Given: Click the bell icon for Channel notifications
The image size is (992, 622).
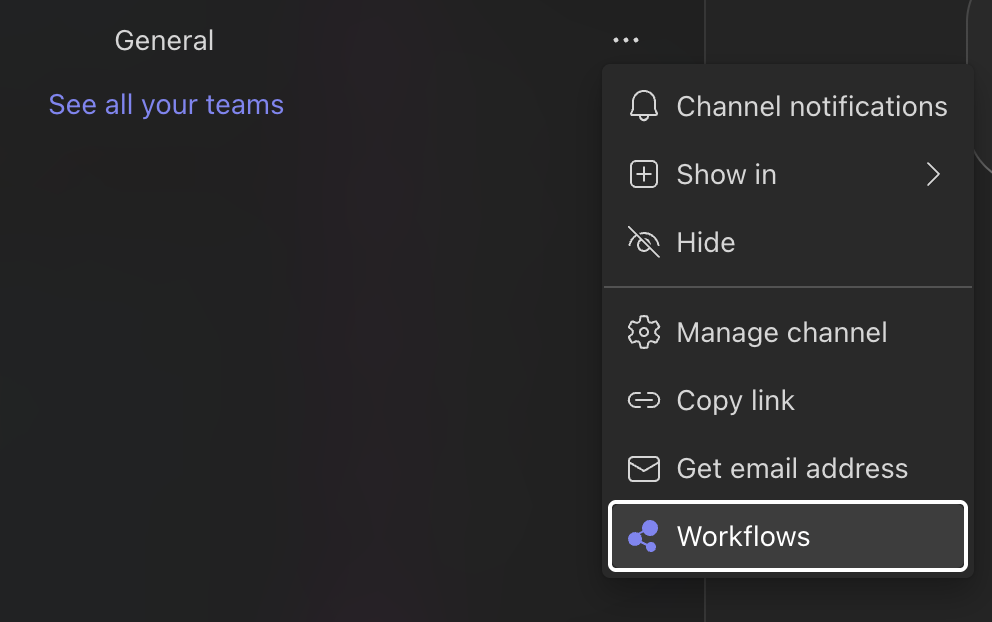Looking at the screenshot, I should point(643,106).
